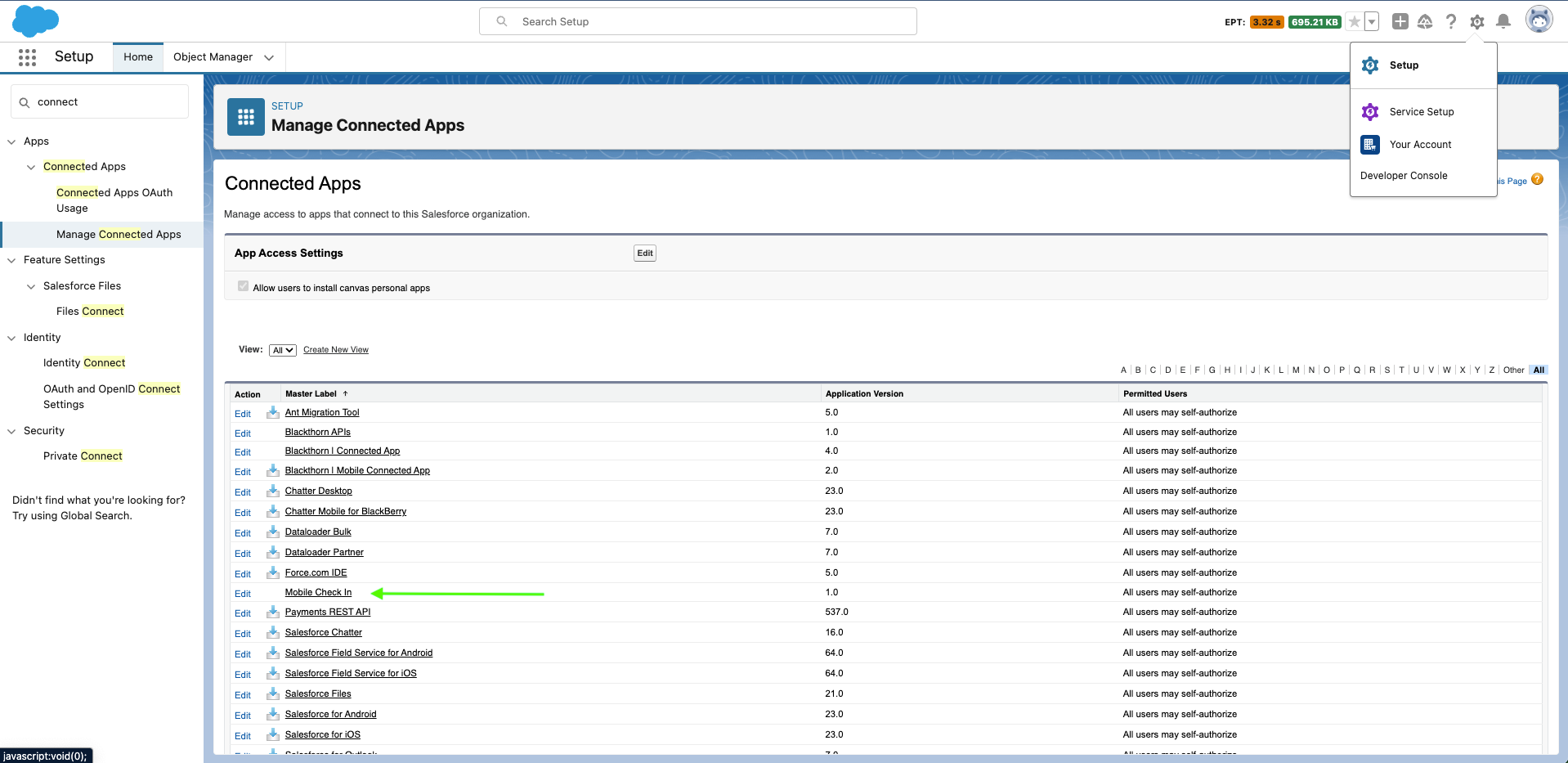Open the Salesforce for Android link
This screenshot has height=763, width=1568.
pos(330,715)
